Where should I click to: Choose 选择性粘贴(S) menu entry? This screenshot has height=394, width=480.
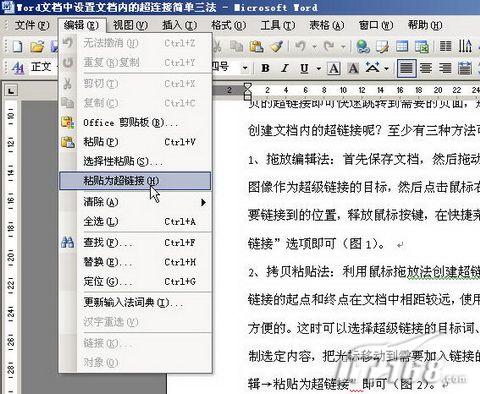pos(135,162)
